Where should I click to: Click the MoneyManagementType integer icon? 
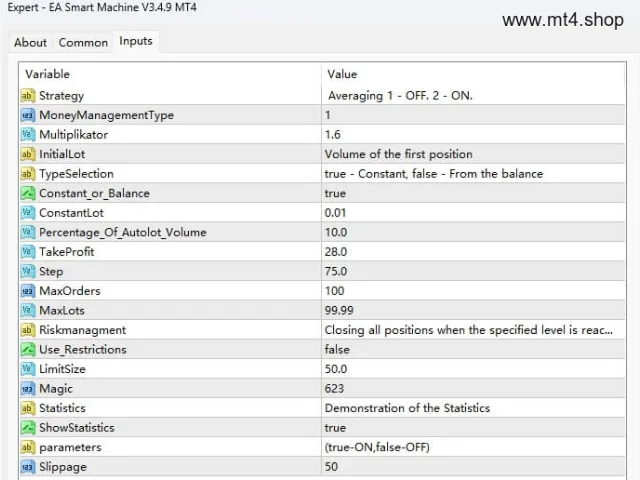click(27, 116)
